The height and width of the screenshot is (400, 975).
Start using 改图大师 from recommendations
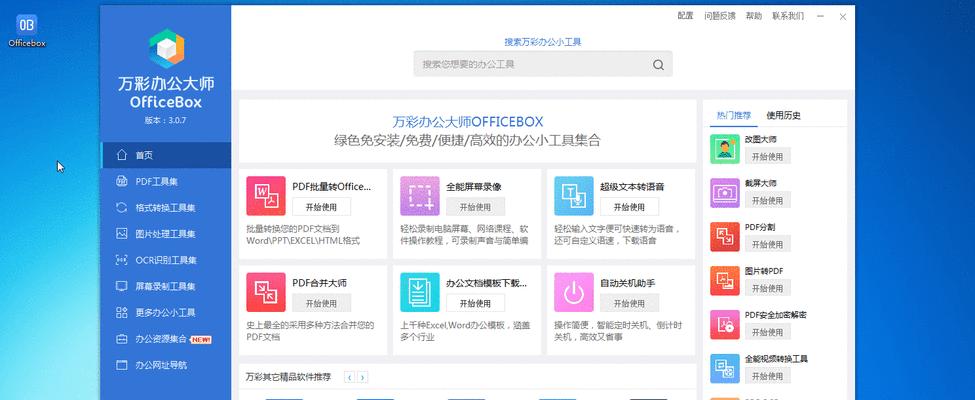(x=768, y=156)
